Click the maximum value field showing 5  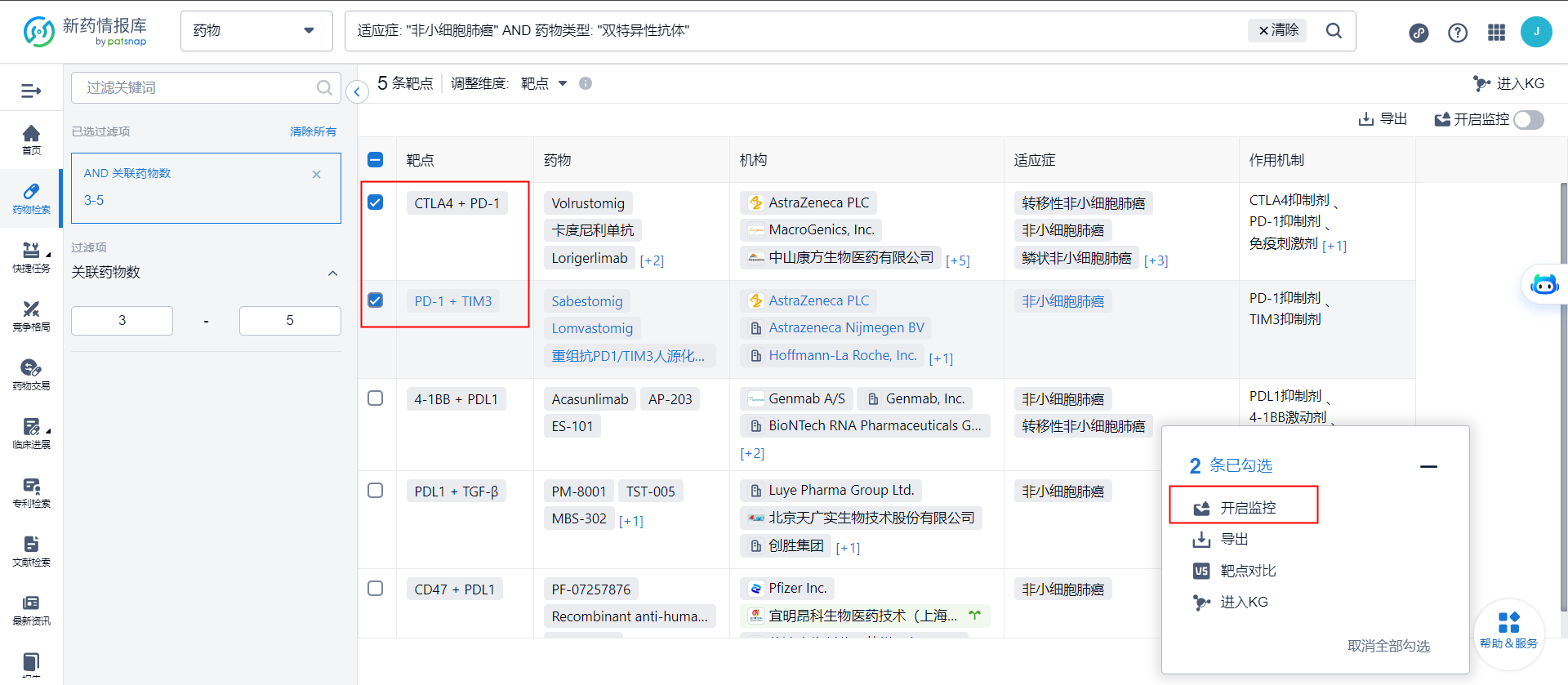pyautogui.click(x=290, y=320)
